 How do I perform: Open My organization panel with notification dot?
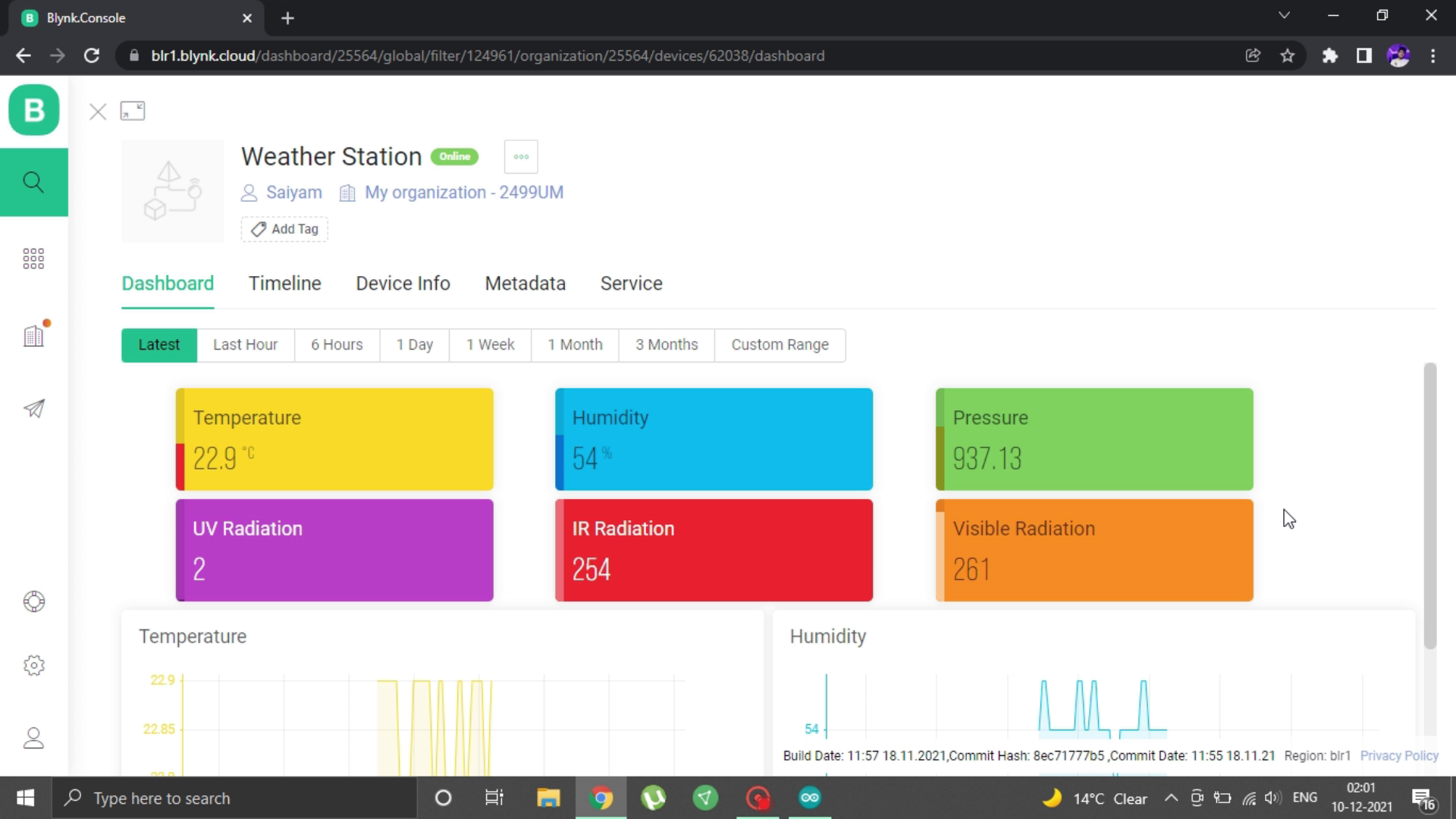34,335
